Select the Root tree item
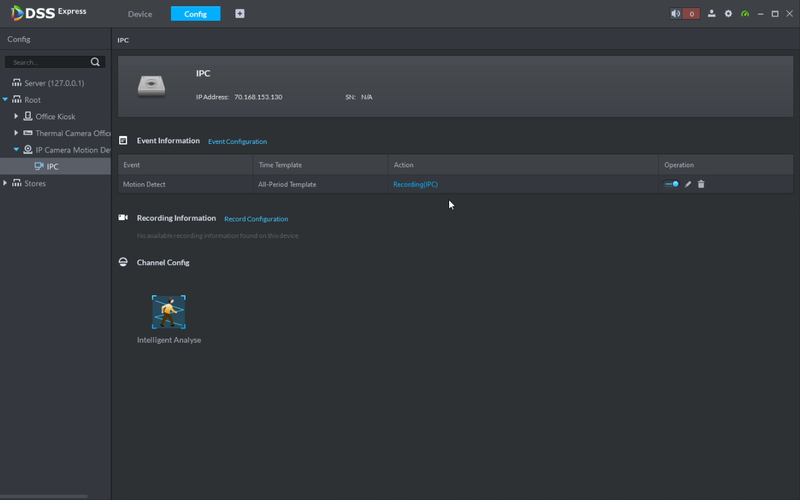 pyautogui.click(x=32, y=99)
